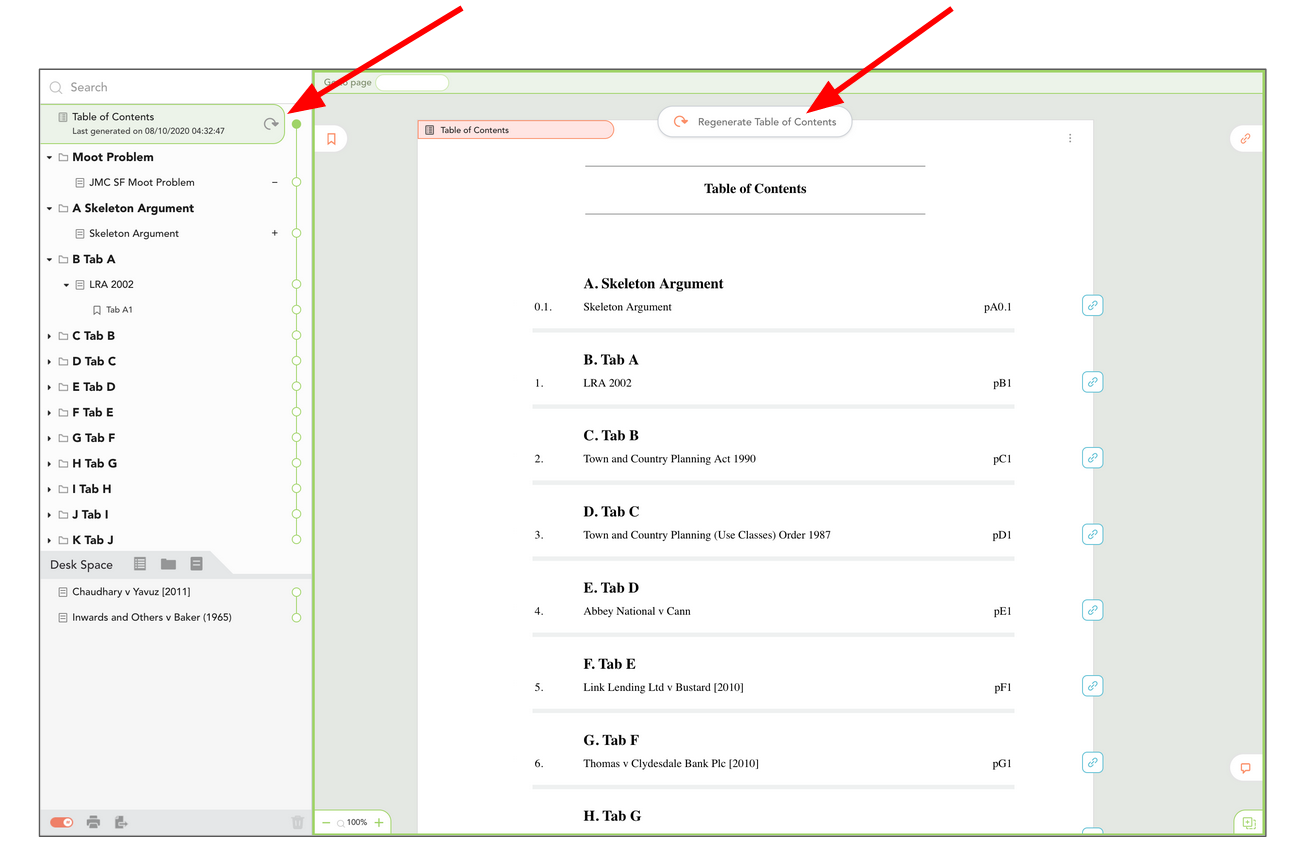Select the pink Table of Contents tab above page
Image resolution: width=1290 pixels, height=860 pixels.
(515, 130)
